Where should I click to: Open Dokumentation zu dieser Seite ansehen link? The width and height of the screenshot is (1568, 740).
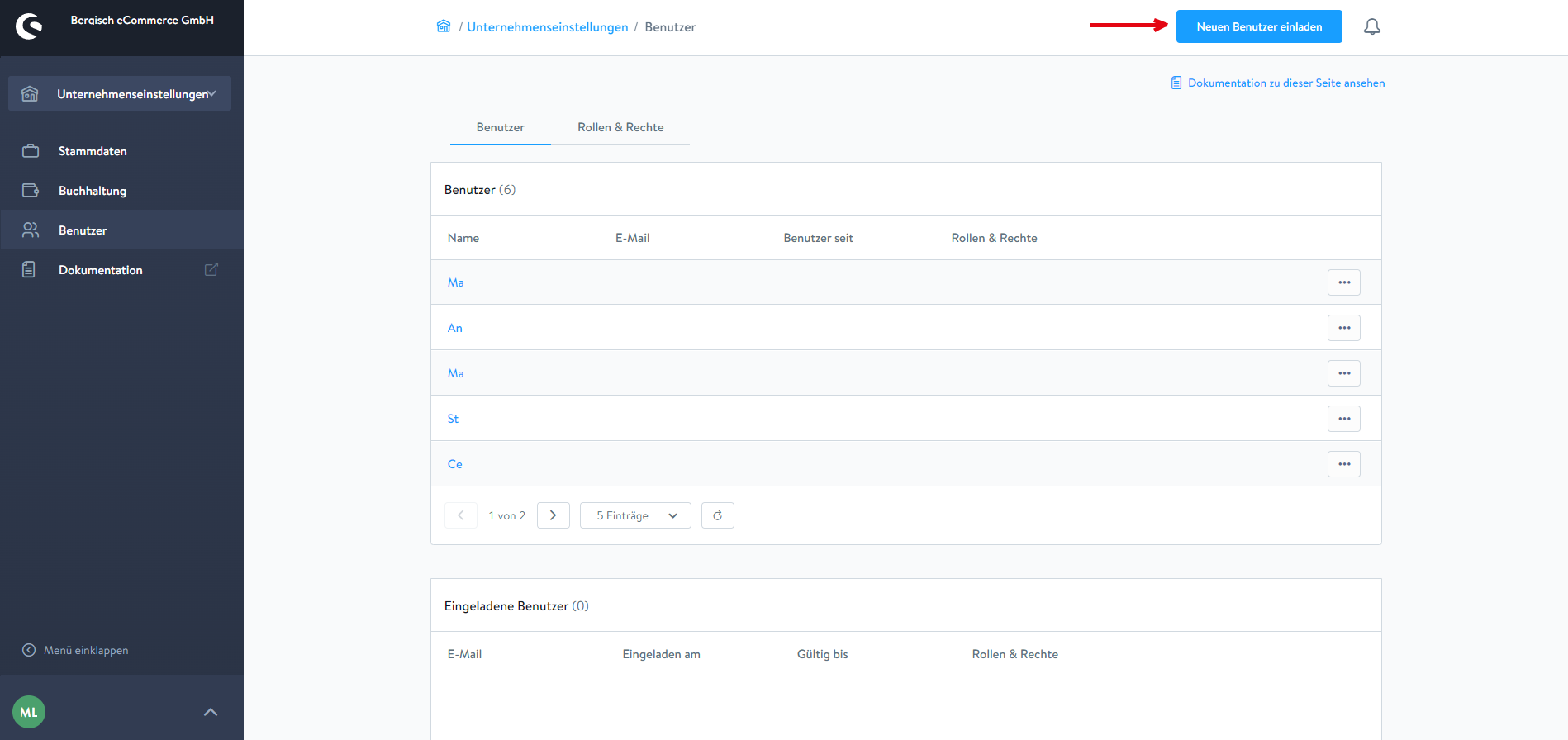point(1285,83)
